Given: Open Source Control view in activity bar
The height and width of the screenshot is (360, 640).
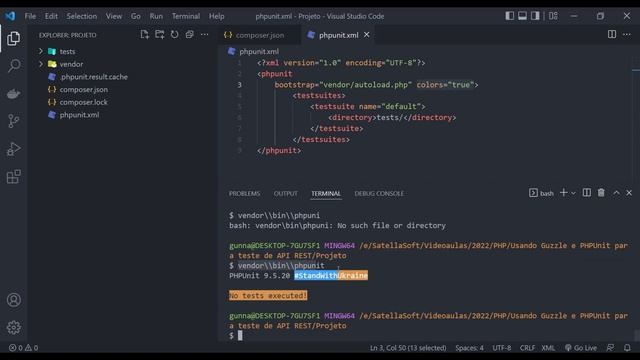Looking at the screenshot, I should click(x=13, y=121).
